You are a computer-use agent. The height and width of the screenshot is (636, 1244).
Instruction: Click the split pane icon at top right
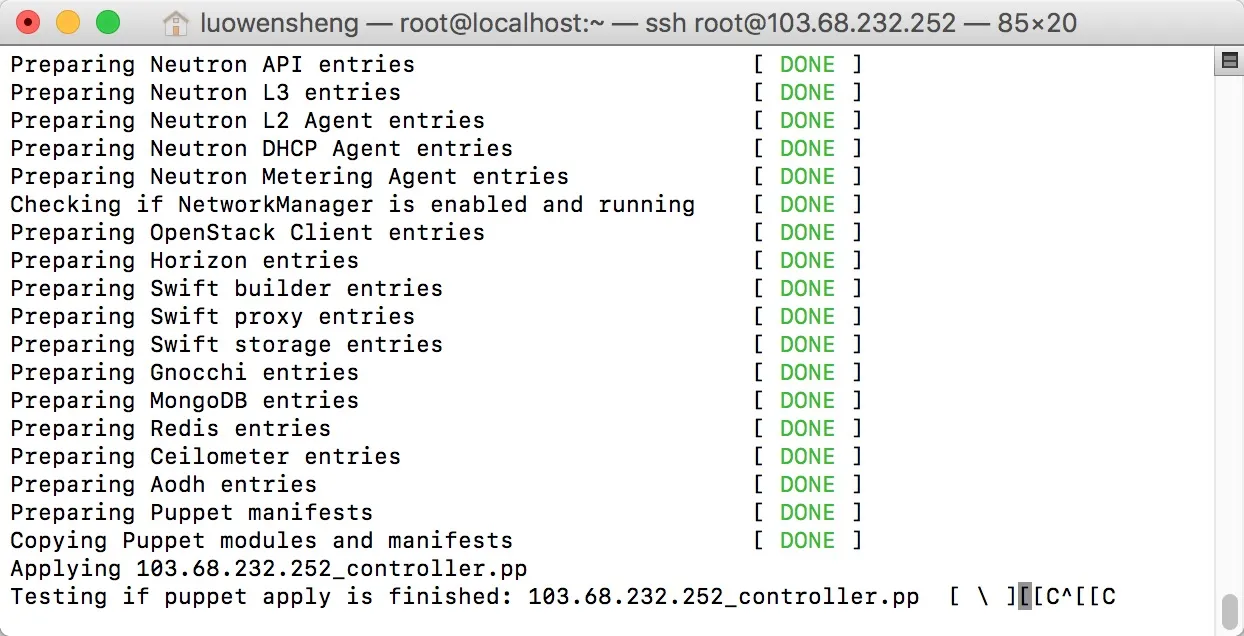(x=1230, y=63)
